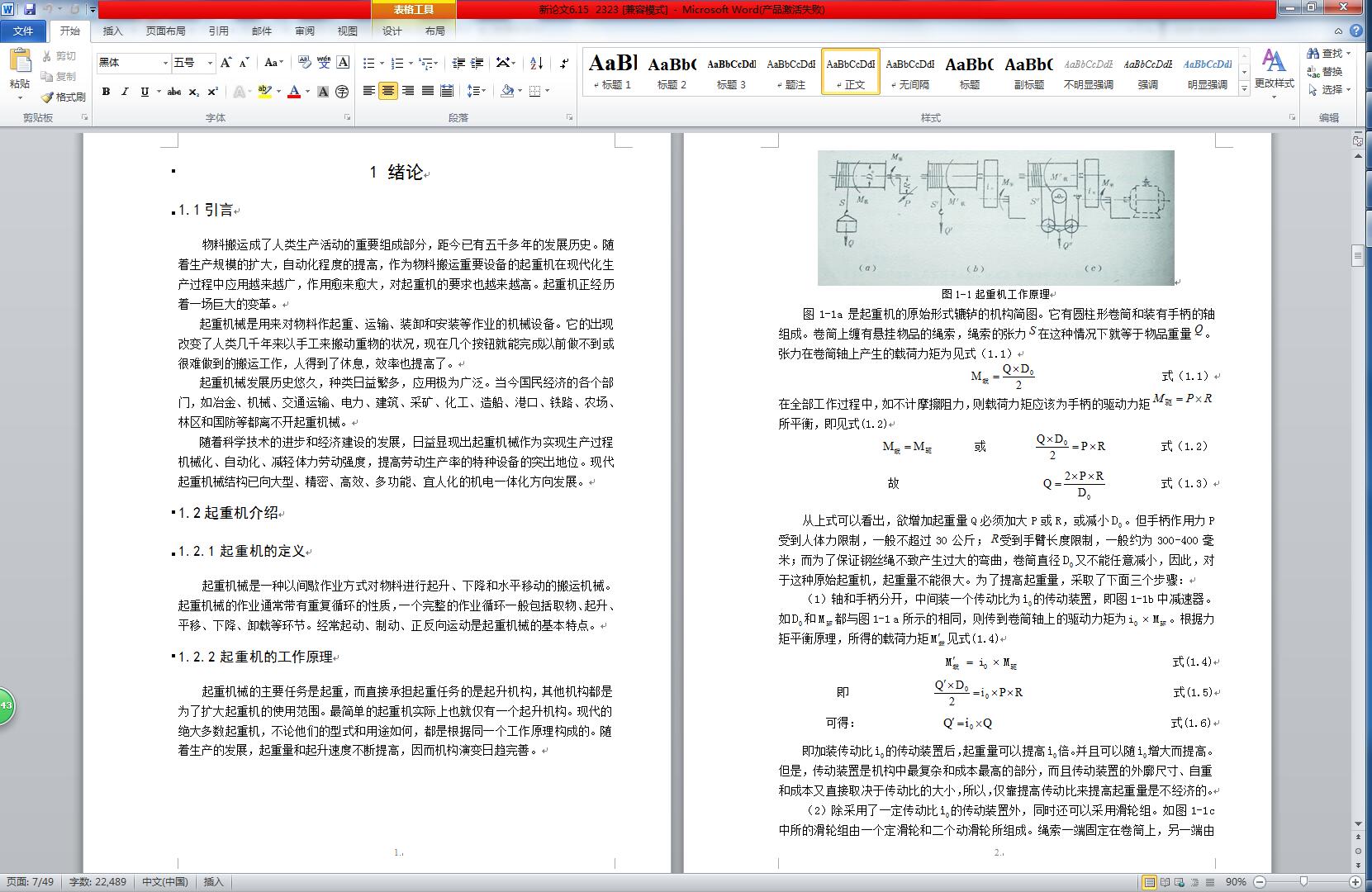Click the Enclose Characters circled icon
The height and width of the screenshot is (892, 1372).
(x=342, y=92)
